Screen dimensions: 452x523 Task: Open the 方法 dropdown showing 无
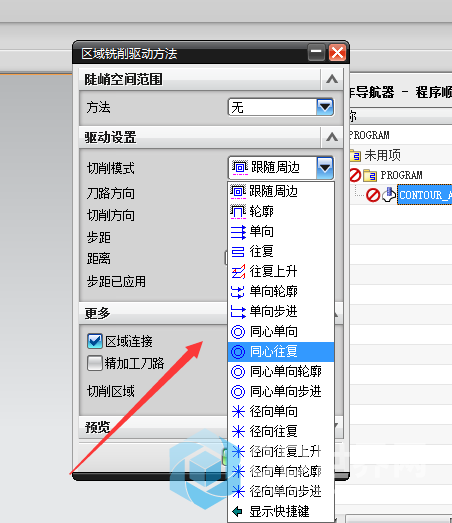point(281,107)
